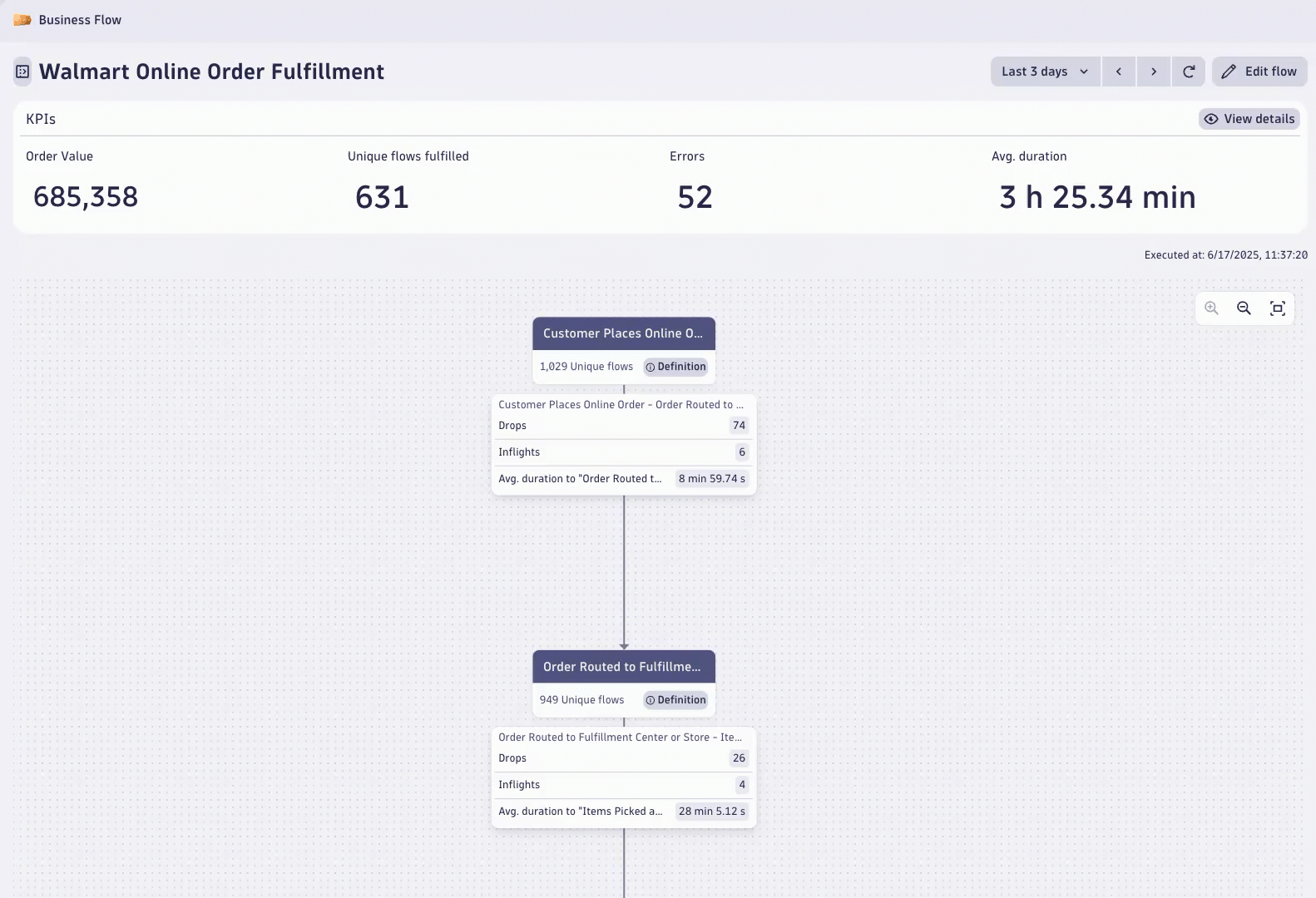Open Definition for Customer Places Online Order step

tap(675, 367)
